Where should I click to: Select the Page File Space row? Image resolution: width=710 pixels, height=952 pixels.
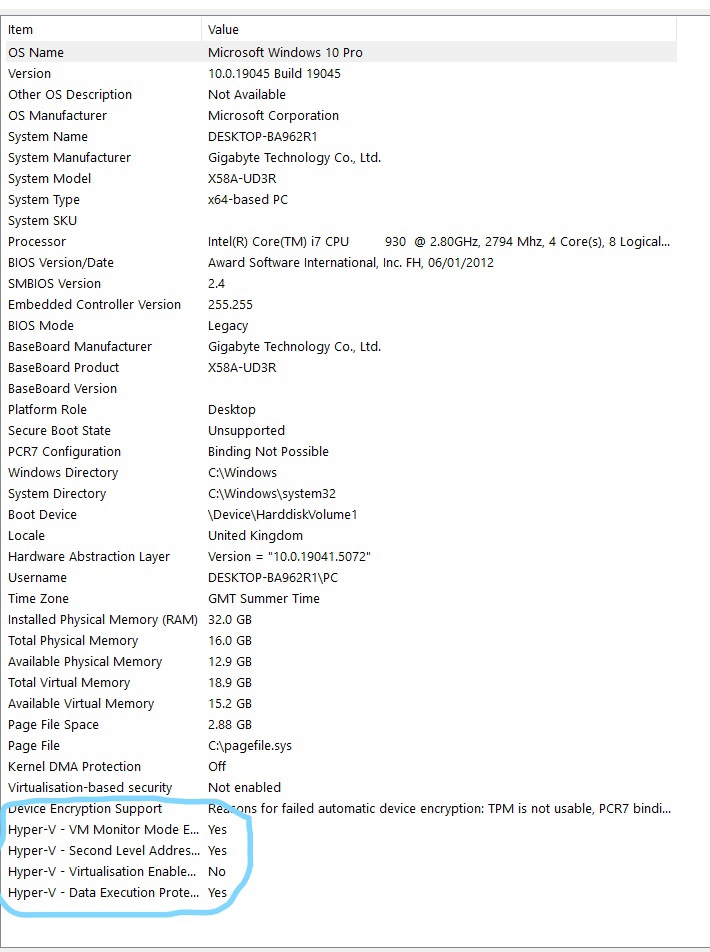[341, 724]
